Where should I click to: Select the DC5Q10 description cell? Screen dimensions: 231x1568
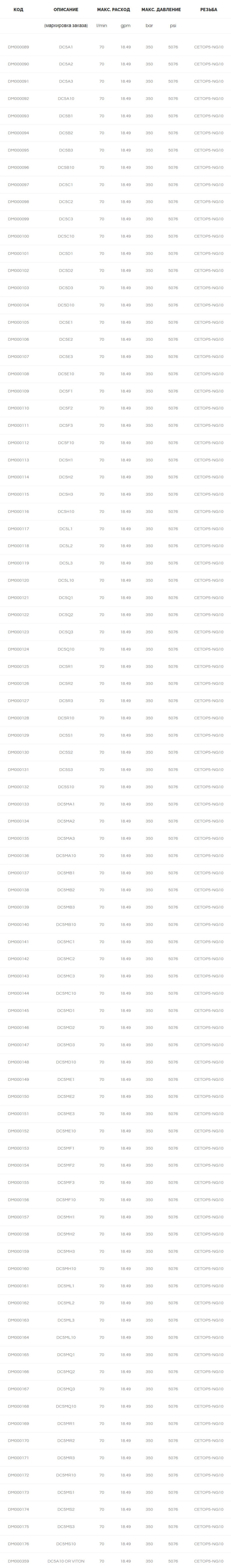pos(66,649)
